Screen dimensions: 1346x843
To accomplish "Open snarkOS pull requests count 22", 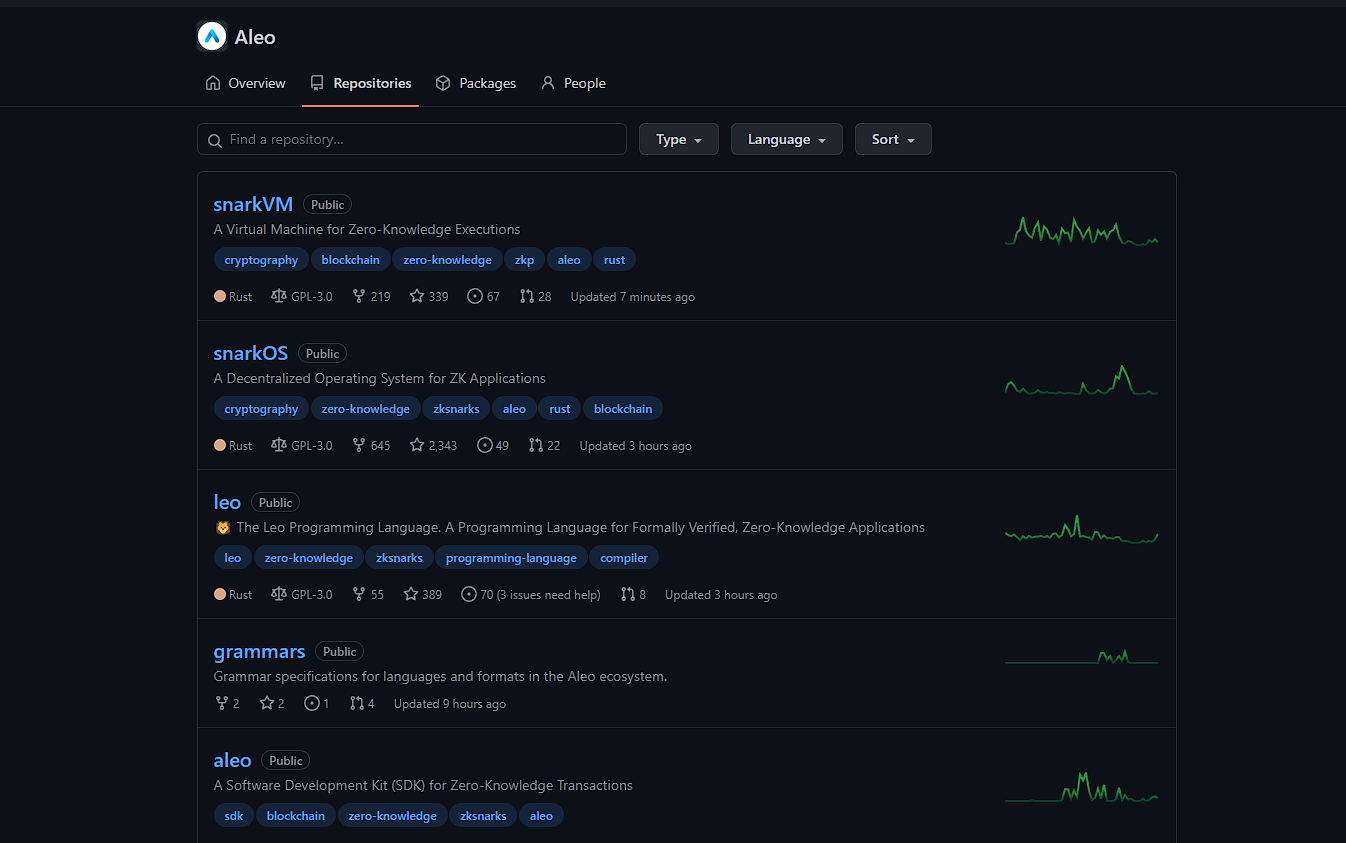I will pos(545,446).
